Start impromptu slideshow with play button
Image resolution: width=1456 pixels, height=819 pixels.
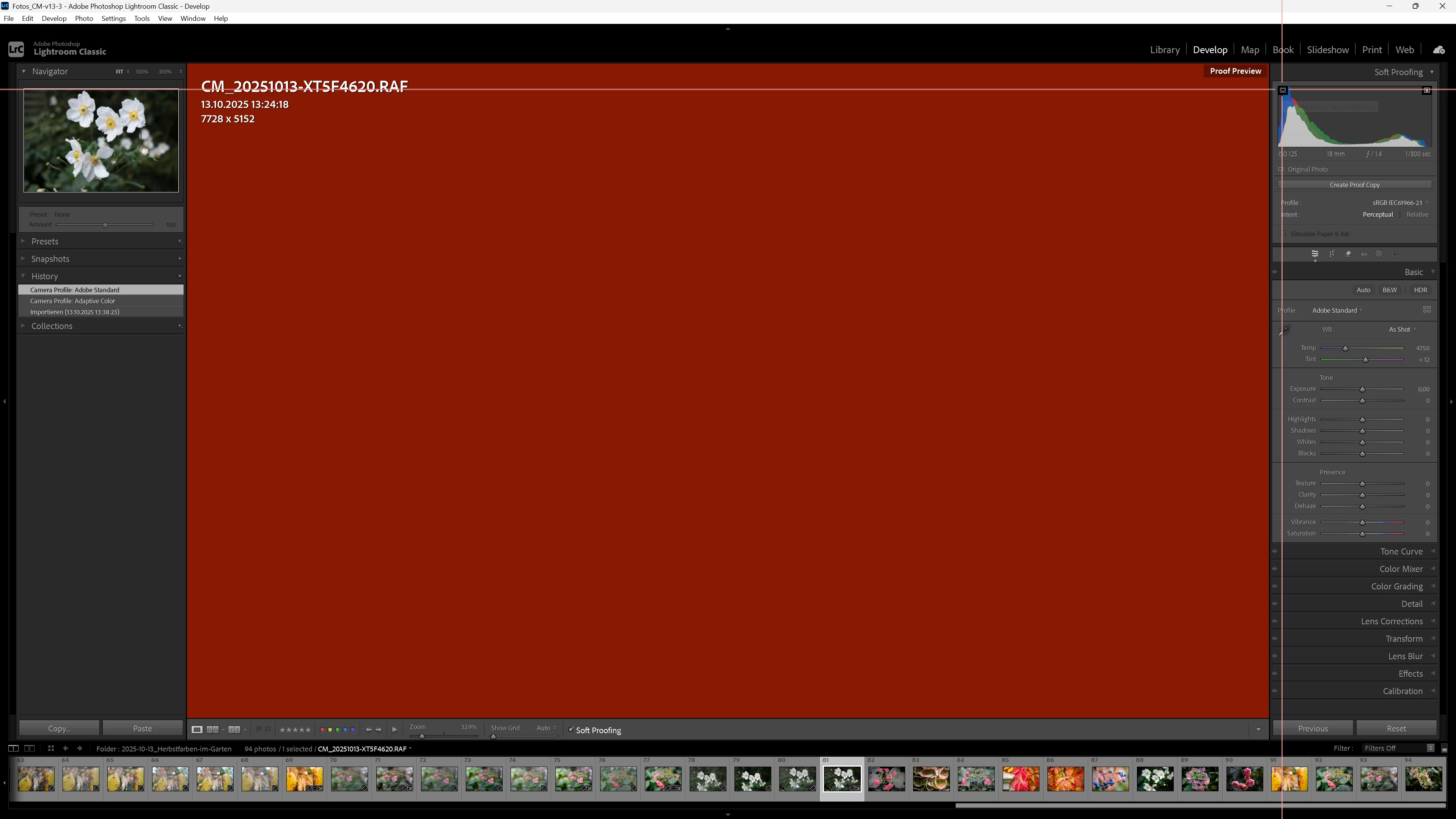[x=395, y=730]
